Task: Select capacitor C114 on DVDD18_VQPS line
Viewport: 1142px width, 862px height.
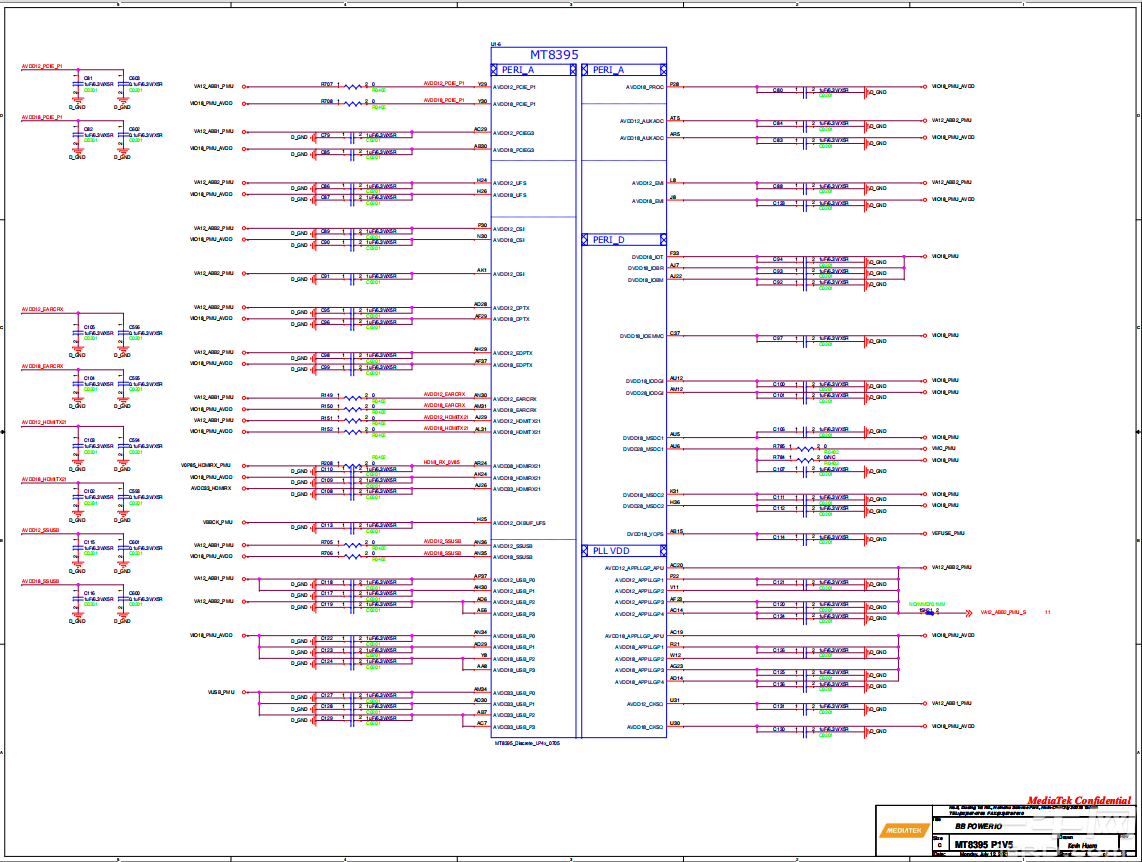Action: [806, 538]
